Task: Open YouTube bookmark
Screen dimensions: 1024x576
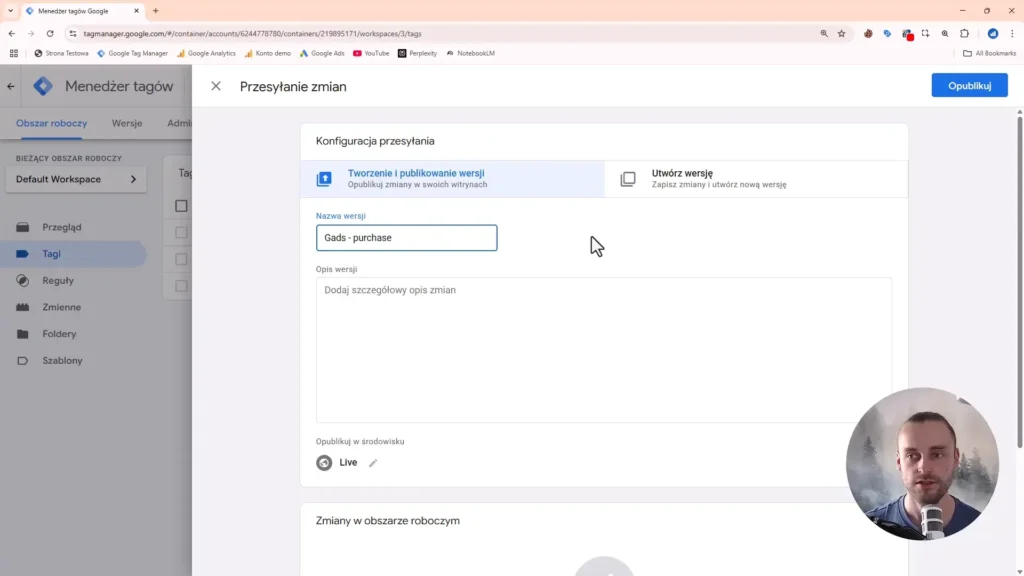Action: point(371,54)
